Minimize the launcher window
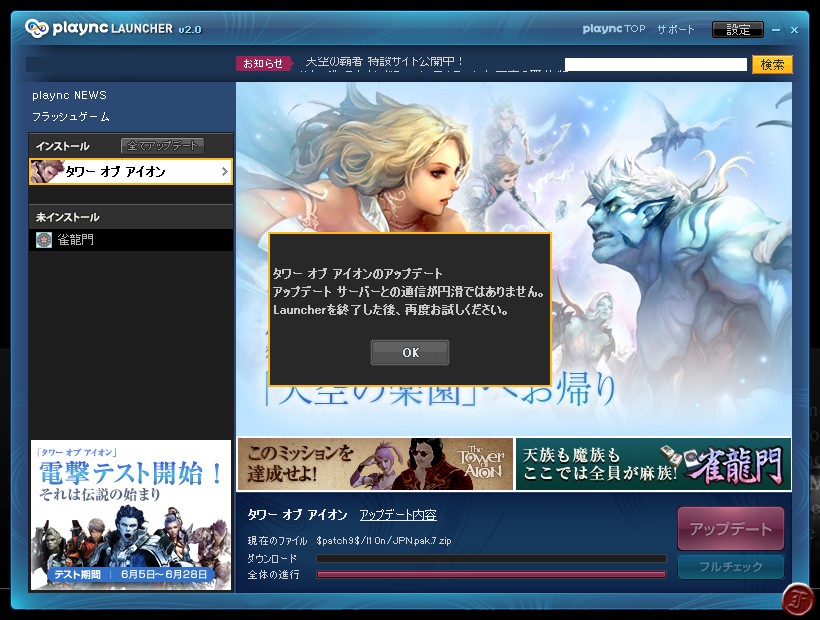Screen dimensions: 820x620 (776, 30)
